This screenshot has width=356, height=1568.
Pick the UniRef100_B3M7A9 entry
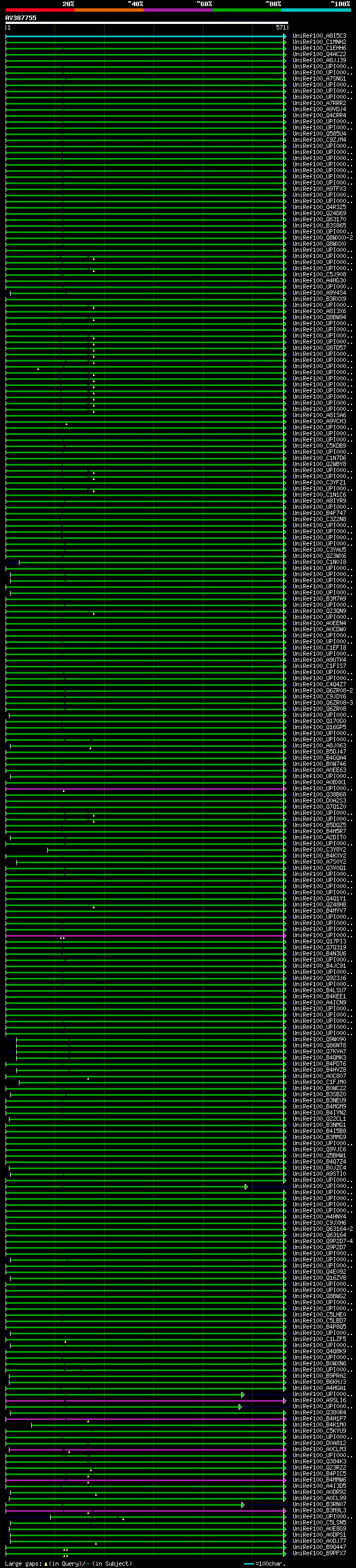(319, 599)
